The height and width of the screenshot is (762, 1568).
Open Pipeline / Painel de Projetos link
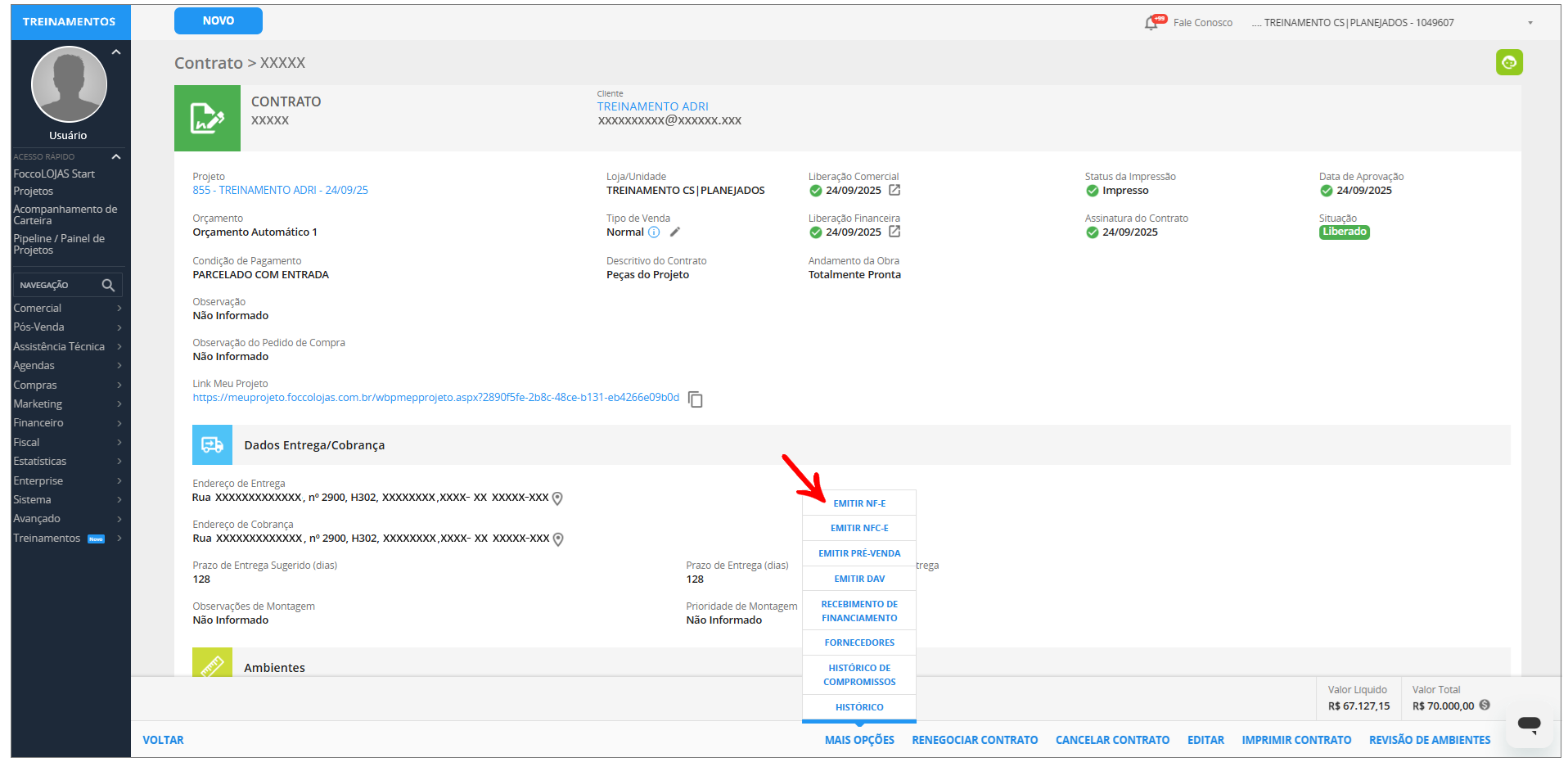pos(59,244)
